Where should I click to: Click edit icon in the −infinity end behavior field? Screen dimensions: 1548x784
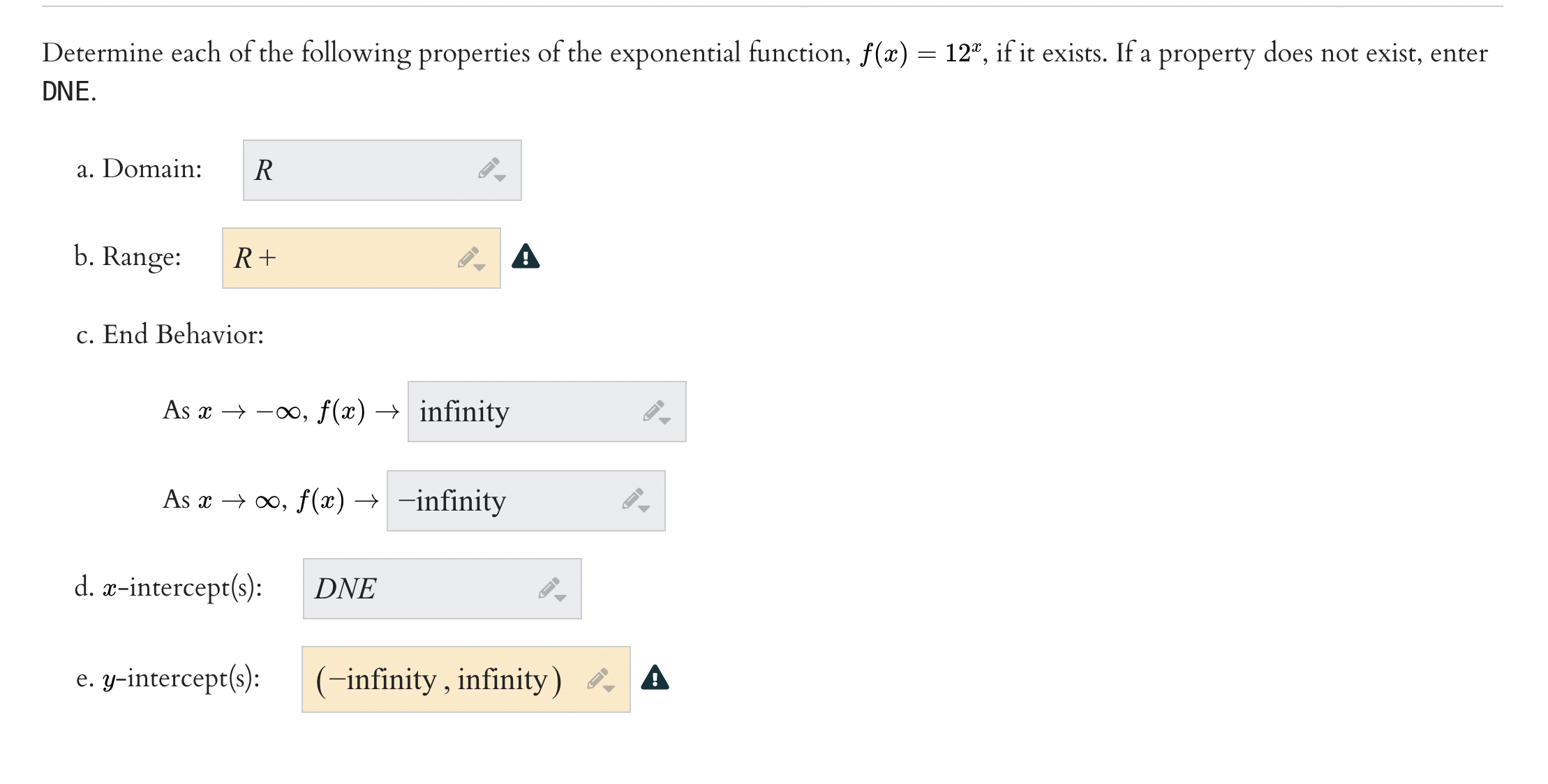tap(634, 499)
